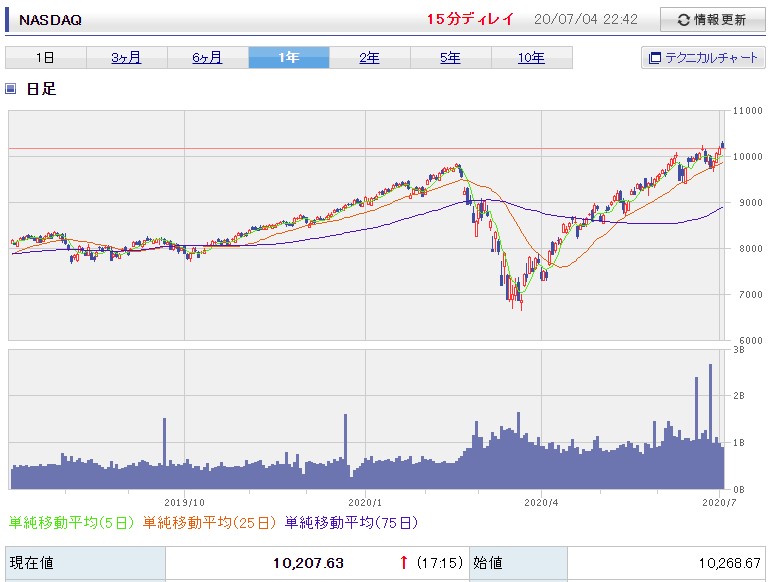Click the March 2020 low candlestick
The width and height of the screenshot is (769, 582).
point(521,302)
